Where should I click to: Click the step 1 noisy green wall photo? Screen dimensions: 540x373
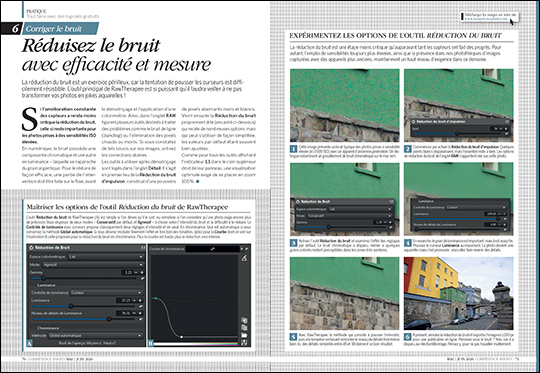[344, 105]
